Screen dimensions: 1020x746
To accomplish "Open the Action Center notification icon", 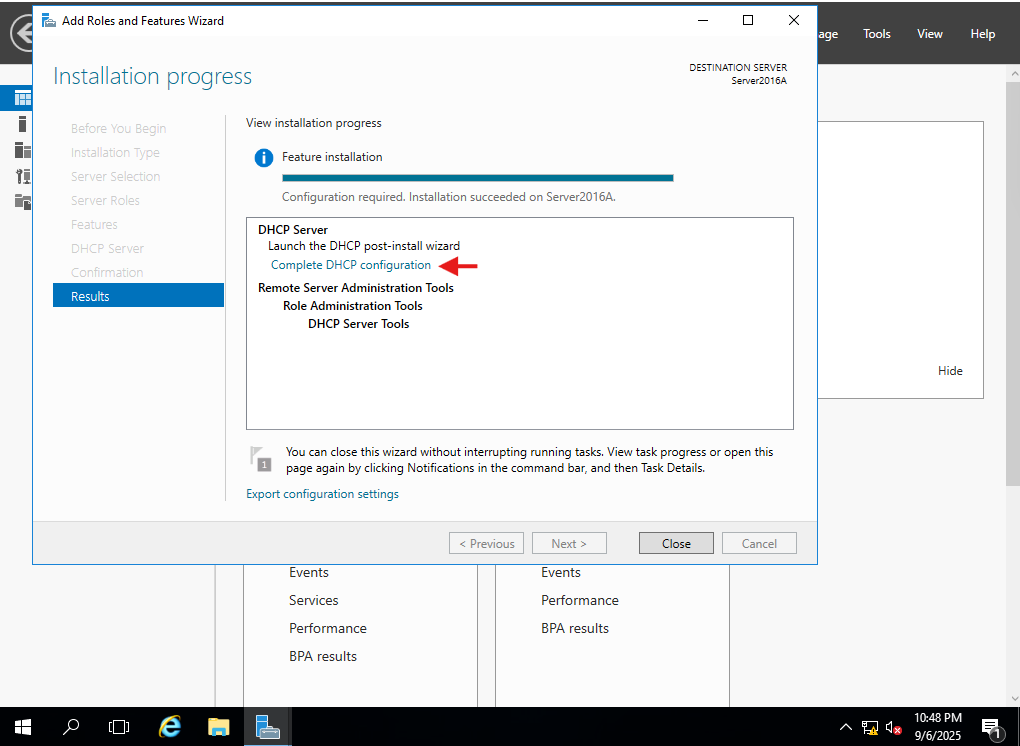I will click(x=991, y=727).
